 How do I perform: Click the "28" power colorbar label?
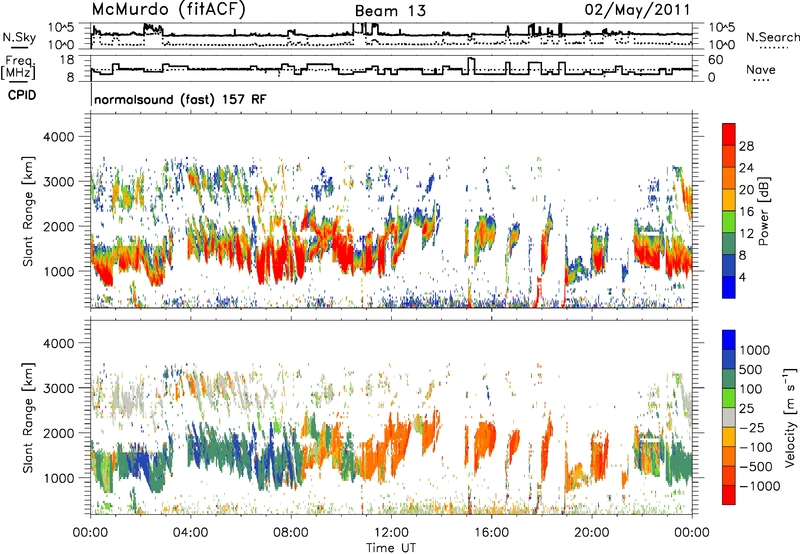tap(746, 146)
